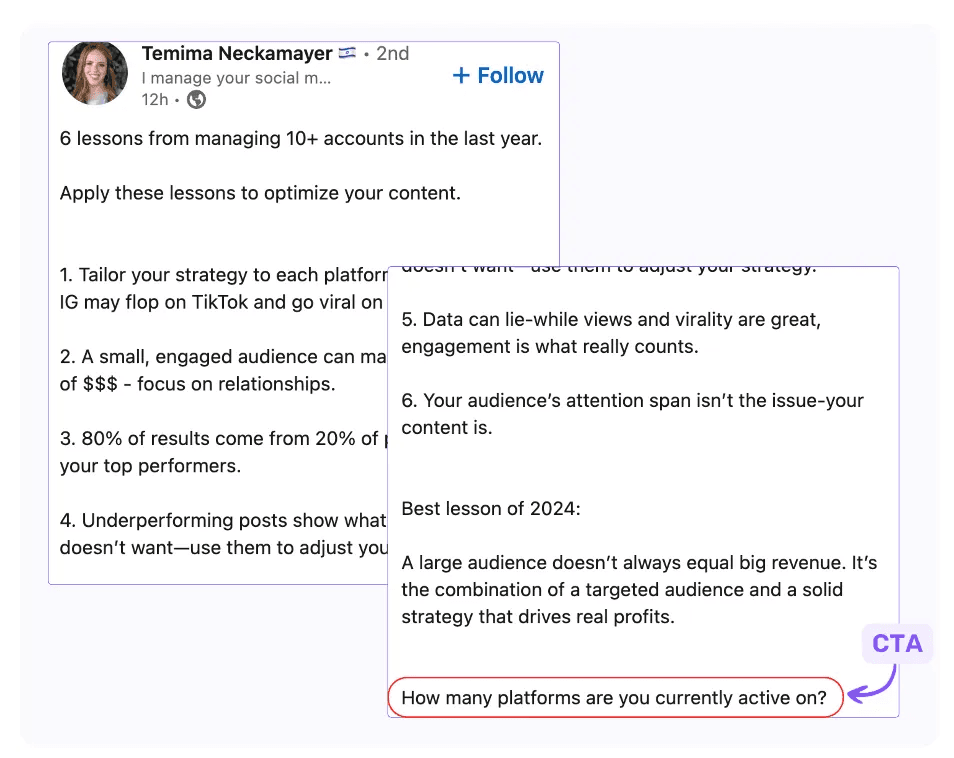Image resolution: width=954 pixels, height=758 pixels.
Task: Click the purple CTA label
Action: [897, 644]
